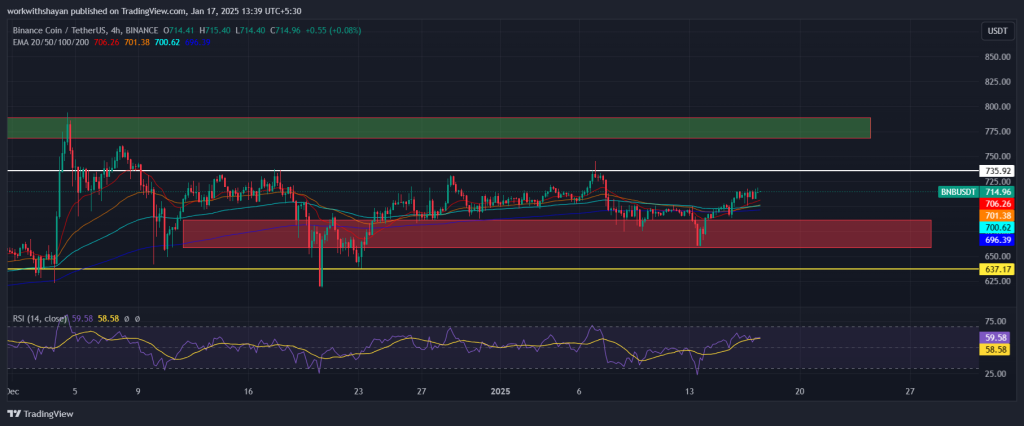
Task: Click the TradingView logo at the bottom
Action: [x=40, y=414]
